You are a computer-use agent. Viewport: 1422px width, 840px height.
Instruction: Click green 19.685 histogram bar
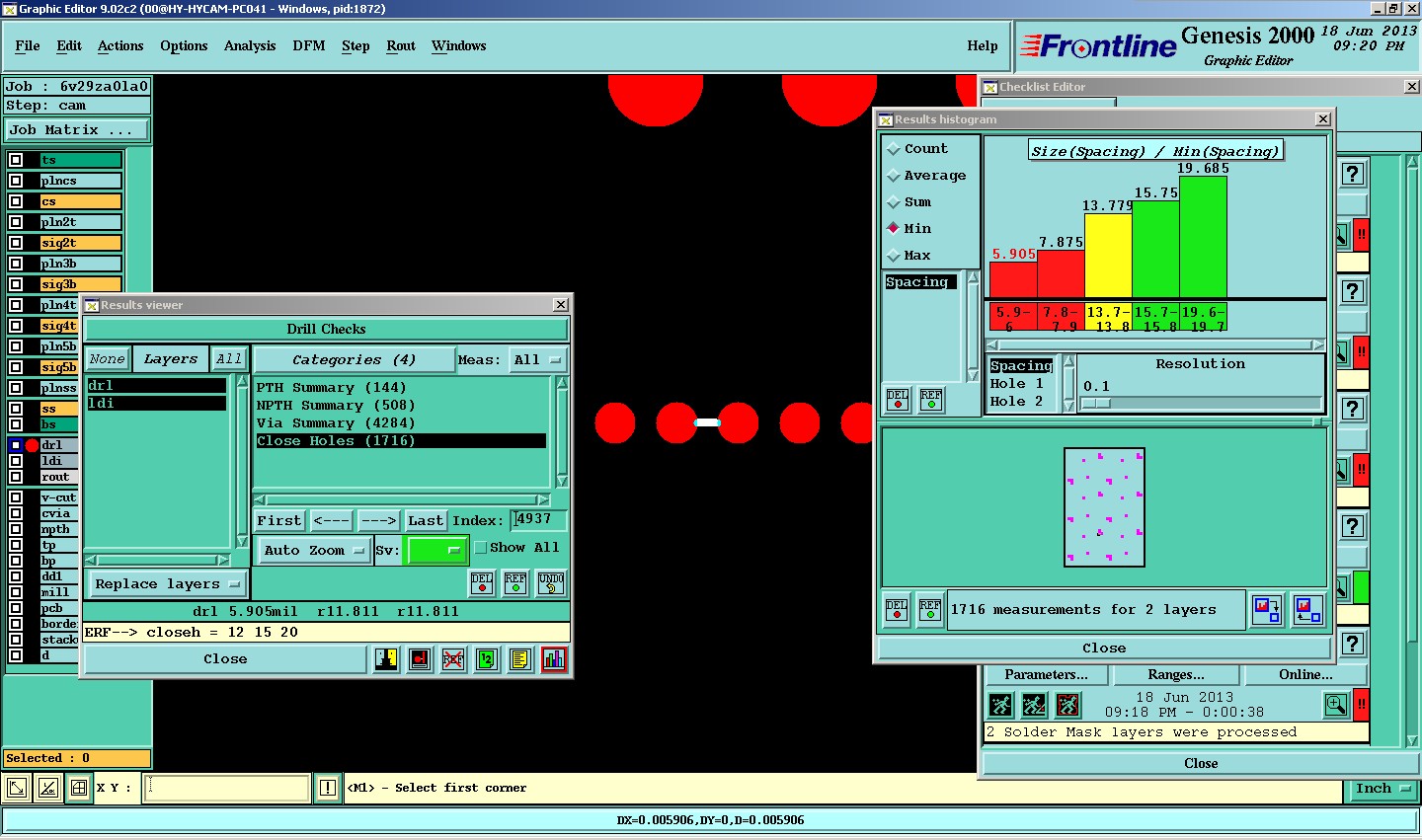pos(1203,236)
